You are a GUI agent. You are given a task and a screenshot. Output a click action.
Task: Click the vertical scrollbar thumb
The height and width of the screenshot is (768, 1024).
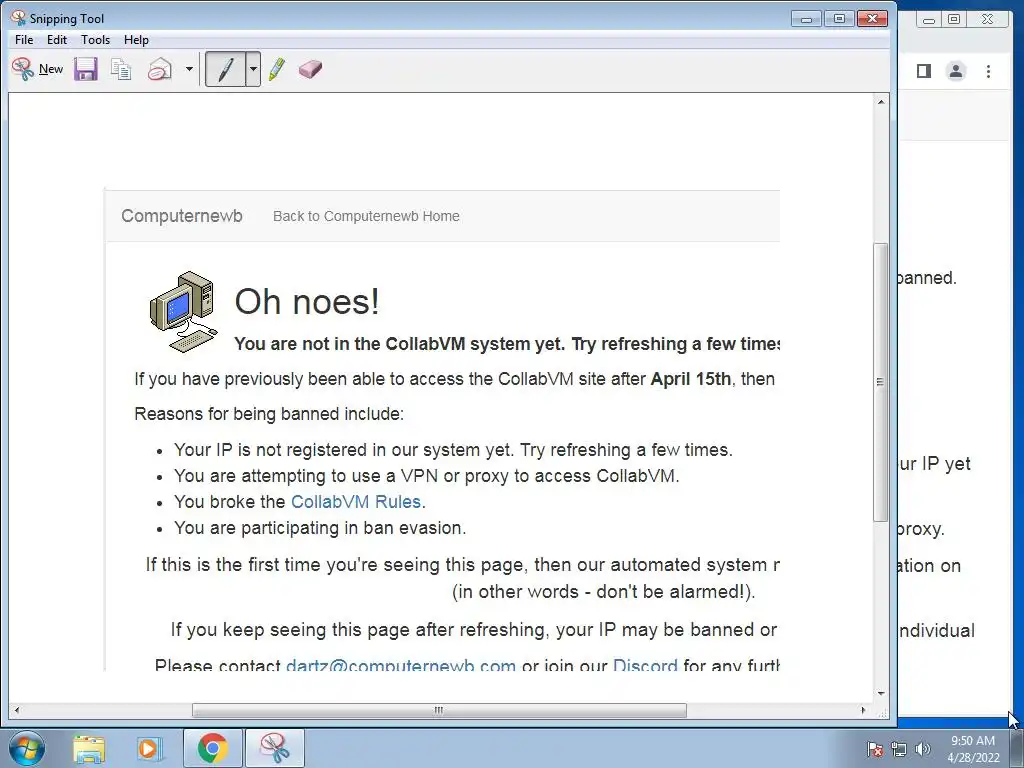click(881, 382)
